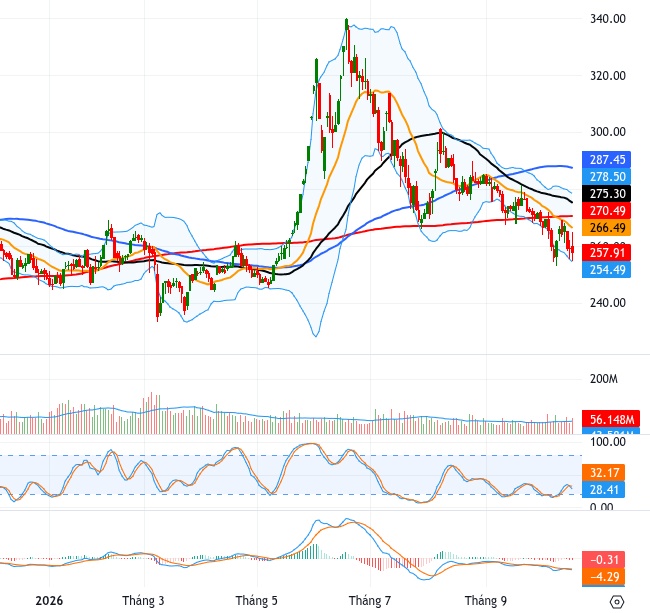Select the 257.91 current price label
The width and height of the screenshot is (650, 613).
click(x=606, y=252)
